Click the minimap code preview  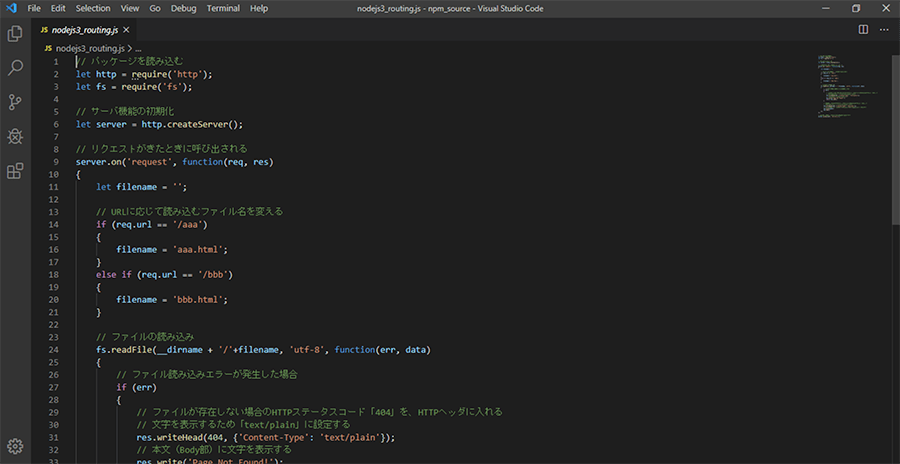point(847,86)
